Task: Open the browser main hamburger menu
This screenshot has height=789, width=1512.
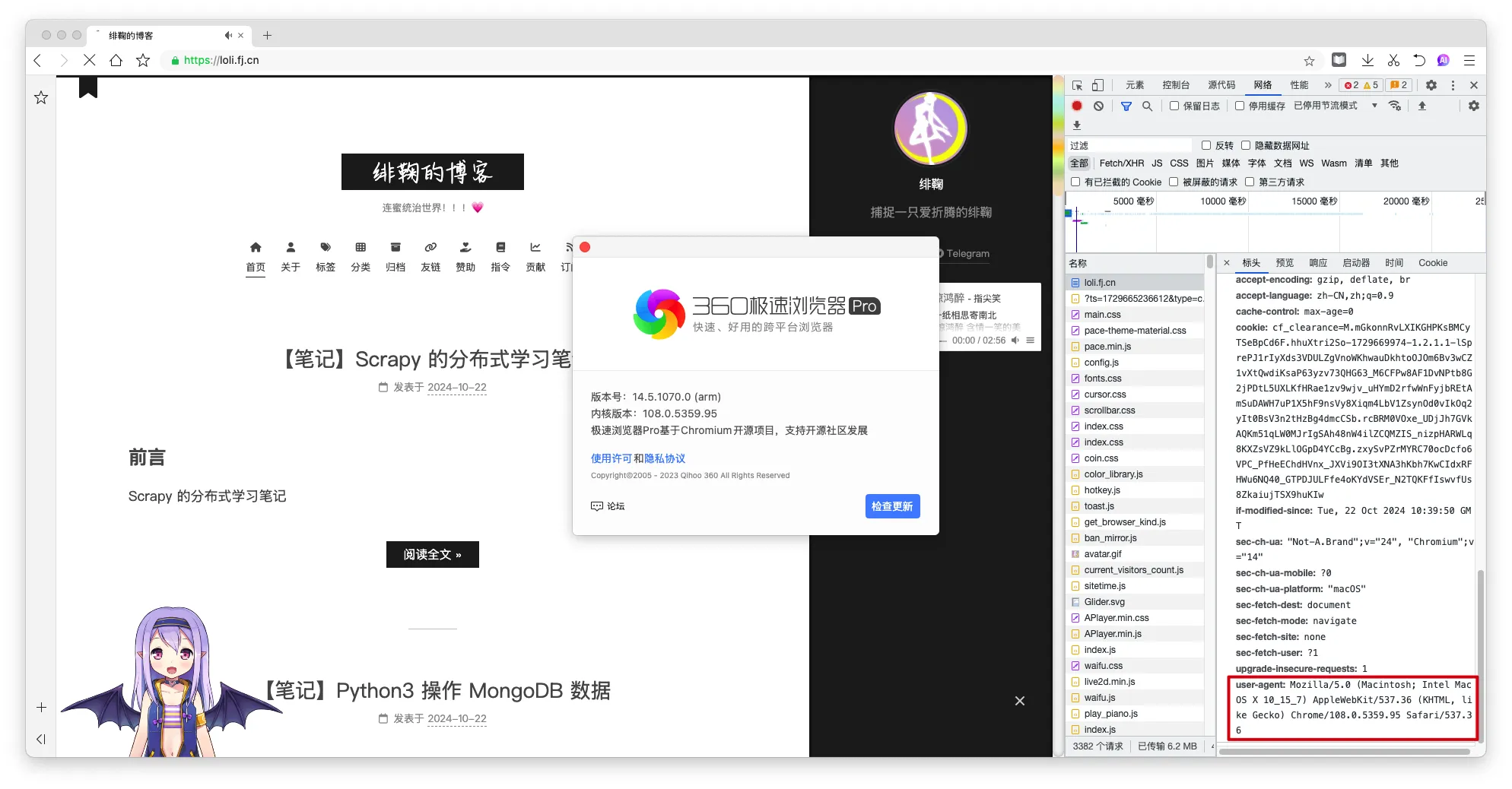Action: click(x=1469, y=60)
